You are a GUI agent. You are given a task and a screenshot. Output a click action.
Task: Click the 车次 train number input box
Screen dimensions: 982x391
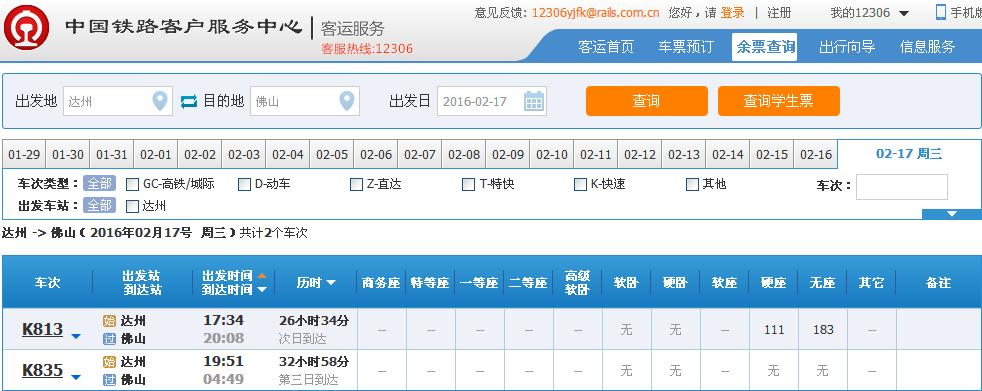click(902, 187)
